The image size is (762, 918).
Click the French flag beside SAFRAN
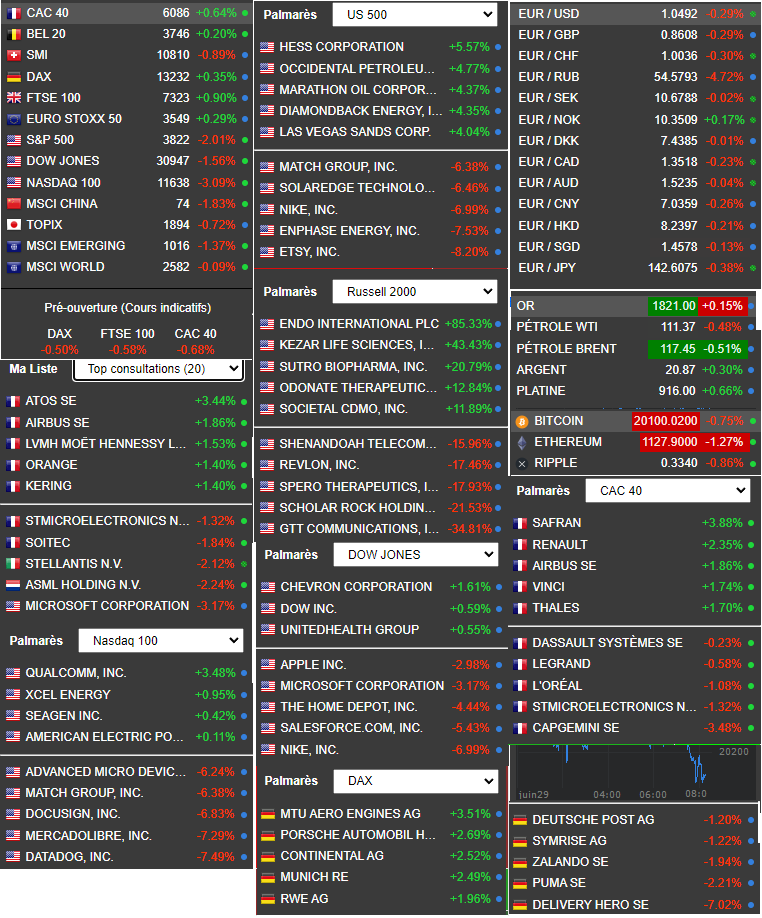coord(520,523)
